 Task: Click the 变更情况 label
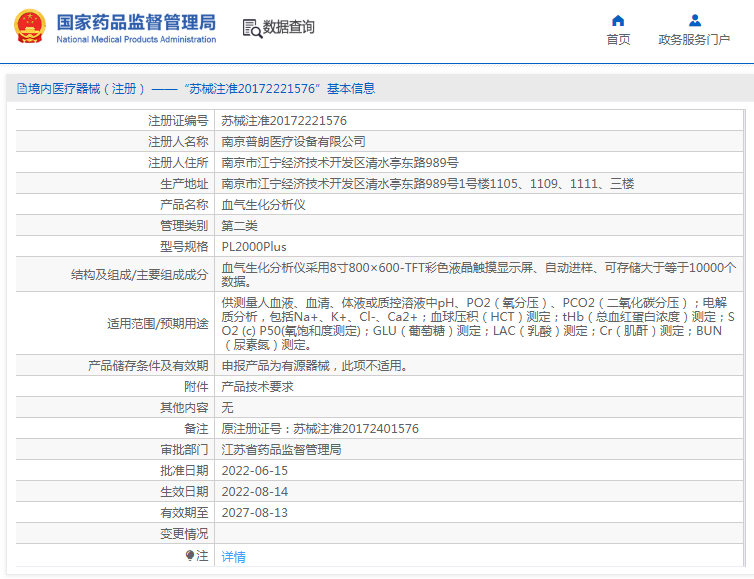pos(184,534)
